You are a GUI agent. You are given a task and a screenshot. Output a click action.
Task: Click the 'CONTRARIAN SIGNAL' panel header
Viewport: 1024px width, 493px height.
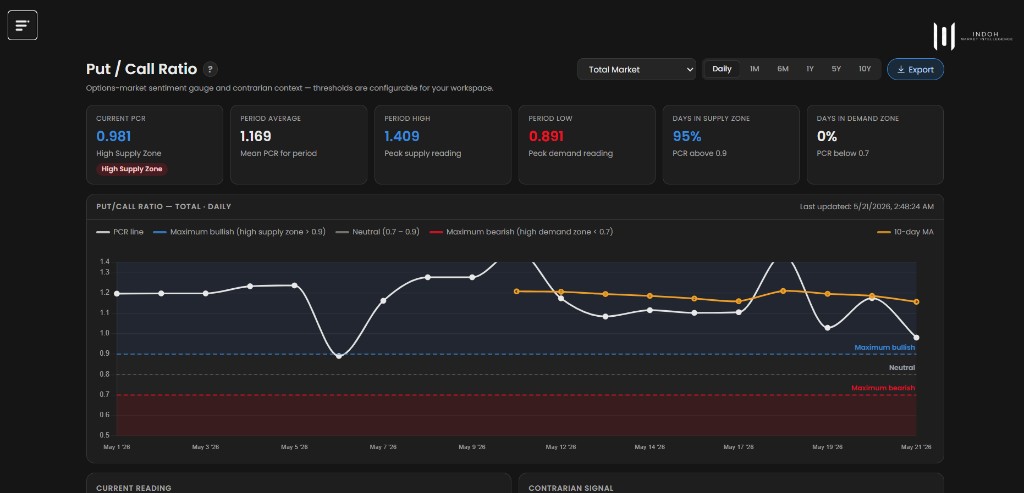click(x=571, y=488)
